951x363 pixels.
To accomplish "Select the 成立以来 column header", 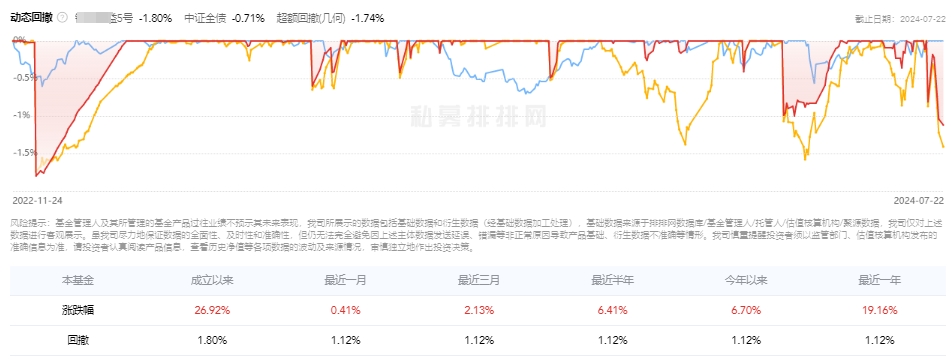I will coord(212,280).
